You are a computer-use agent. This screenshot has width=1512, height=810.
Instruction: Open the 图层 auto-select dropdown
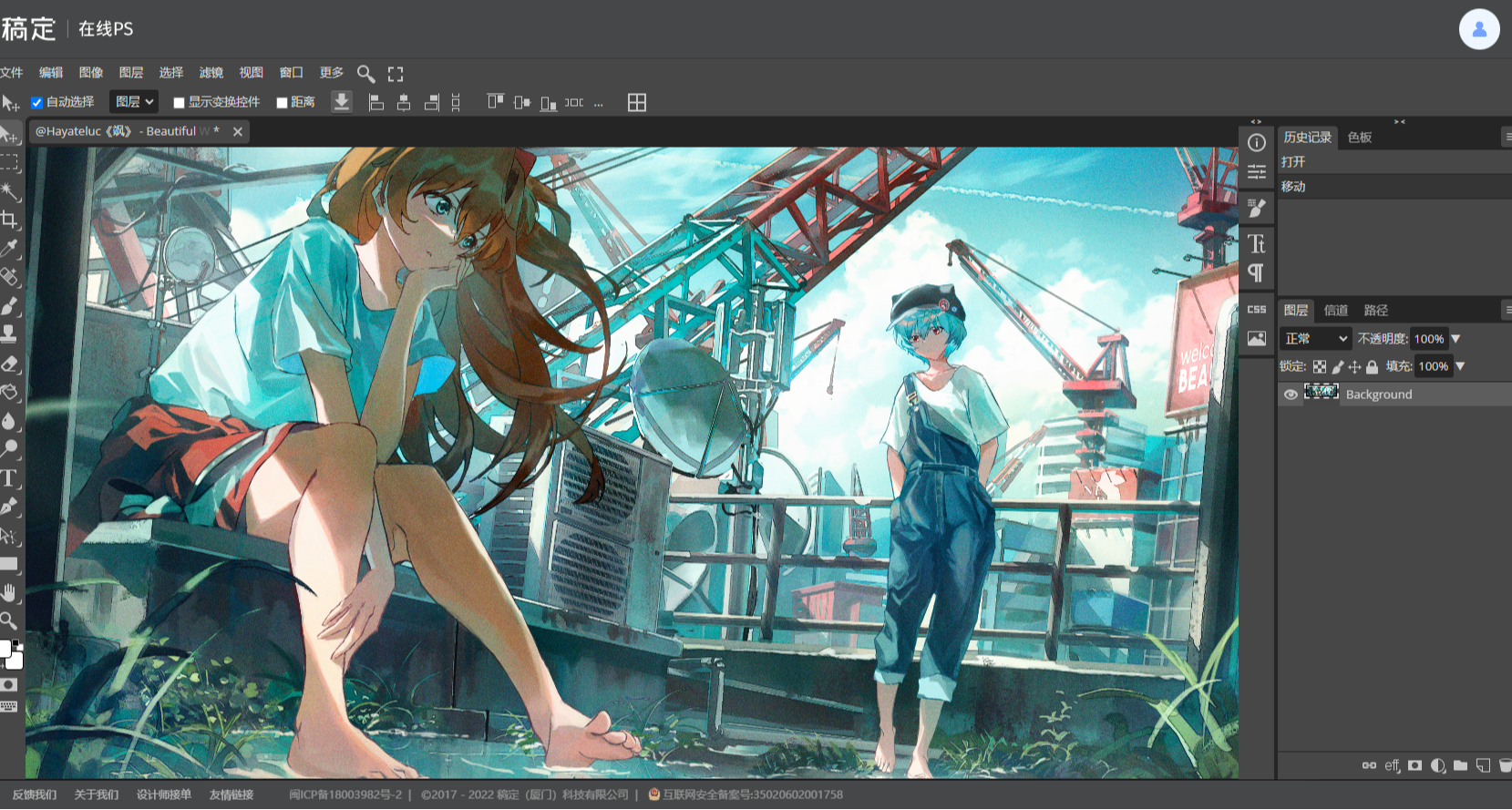pyautogui.click(x=134, y=102)
